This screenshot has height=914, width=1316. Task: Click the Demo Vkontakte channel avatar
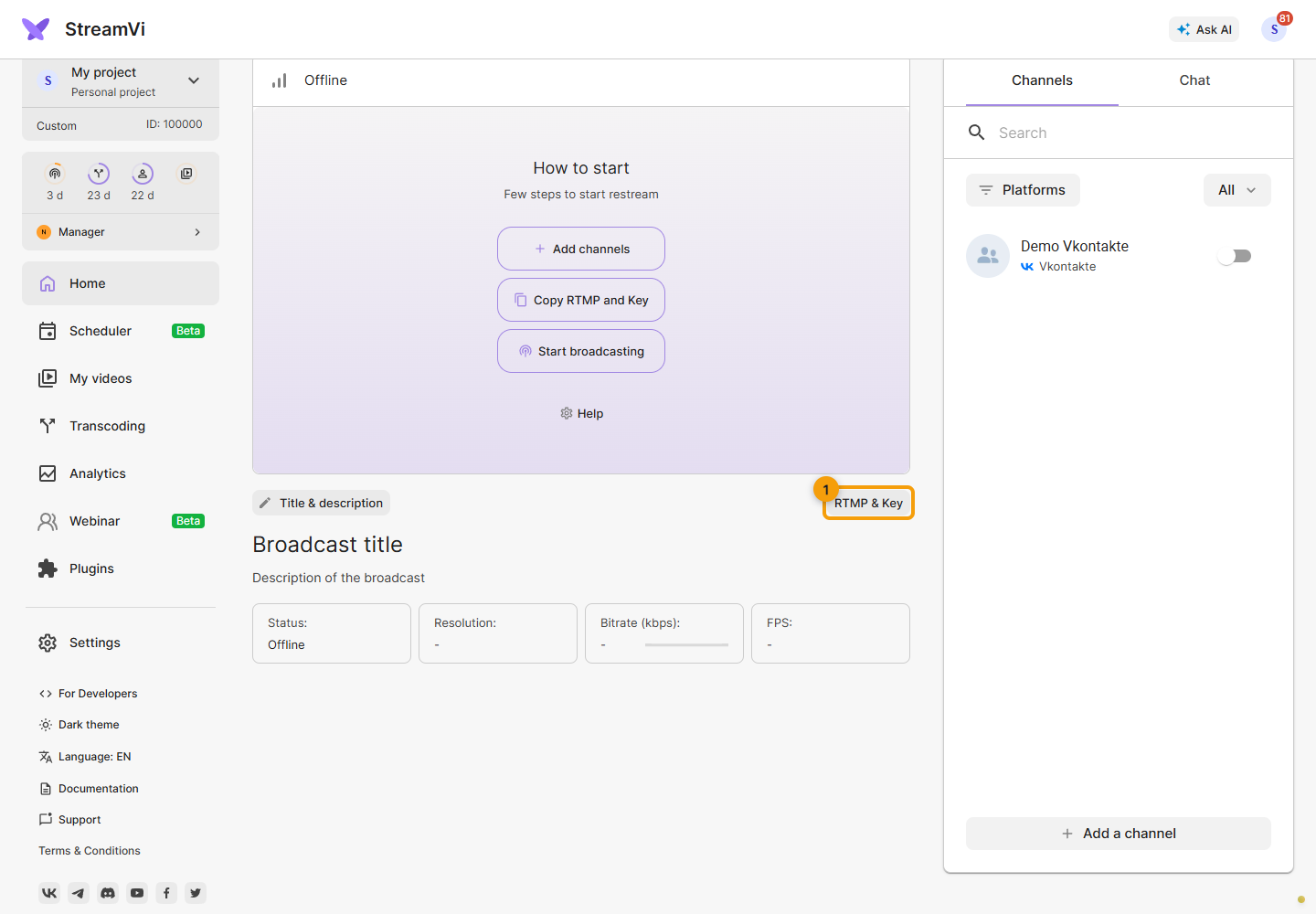[x=988, y=256]
